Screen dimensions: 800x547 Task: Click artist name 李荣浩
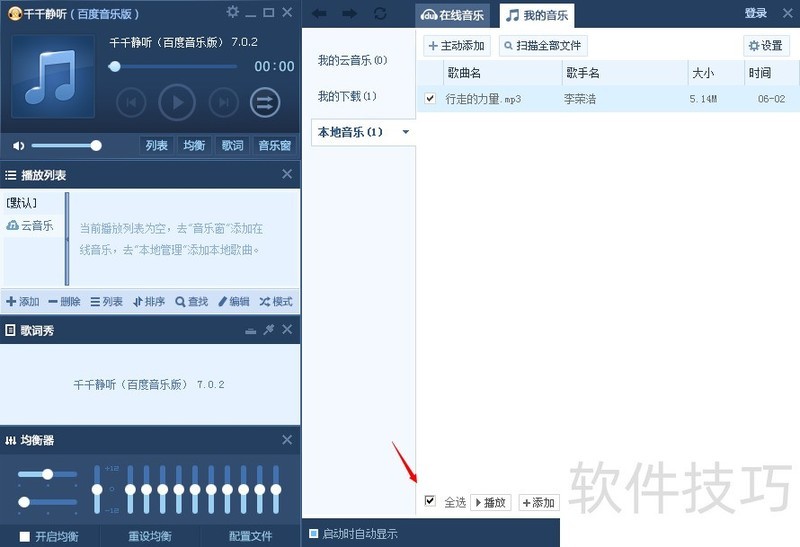click(x=580, y=99)
